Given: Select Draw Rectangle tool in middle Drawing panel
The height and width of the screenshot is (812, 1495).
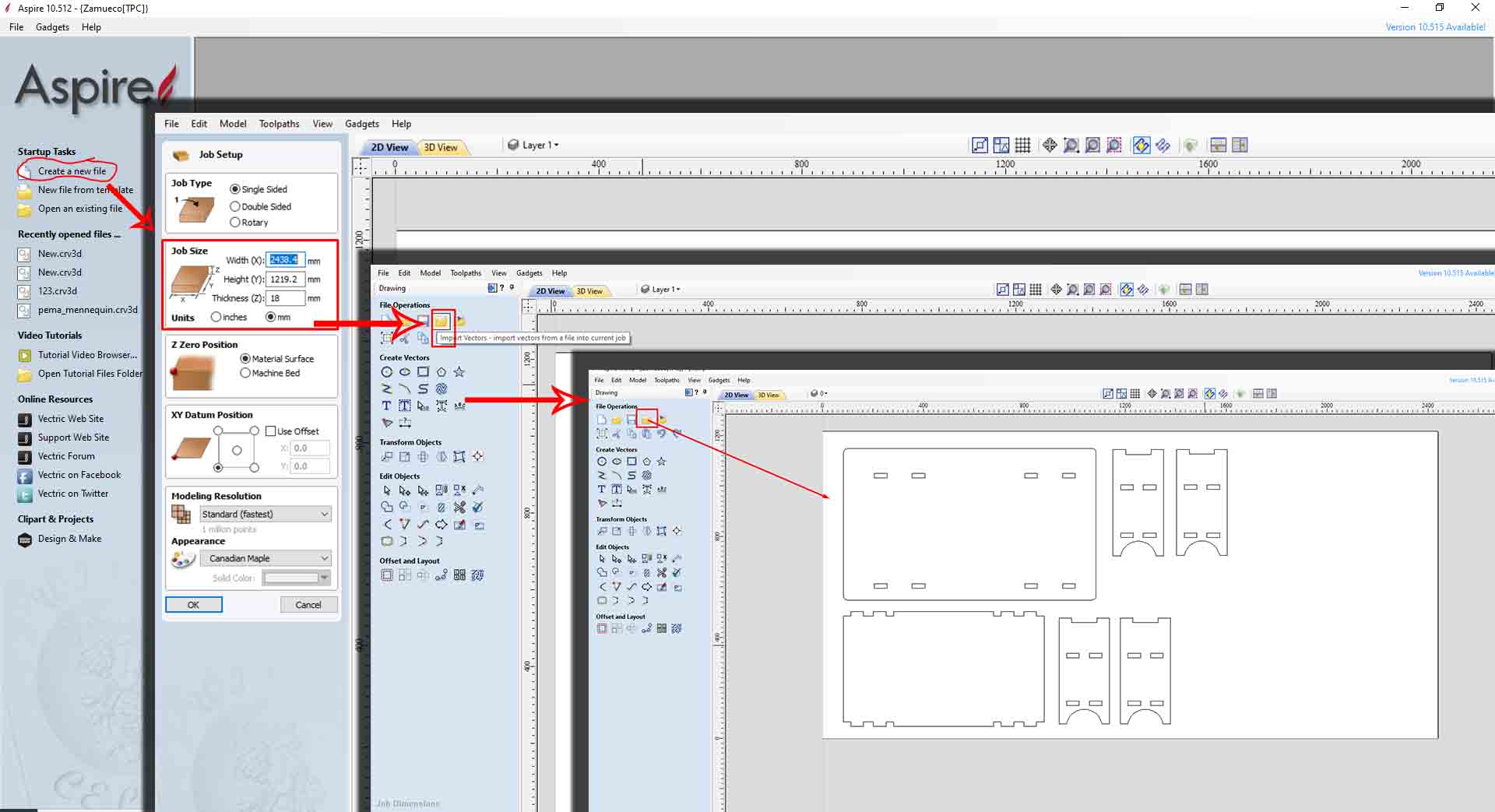Looking at the screenshot, I should click(423, 372).
